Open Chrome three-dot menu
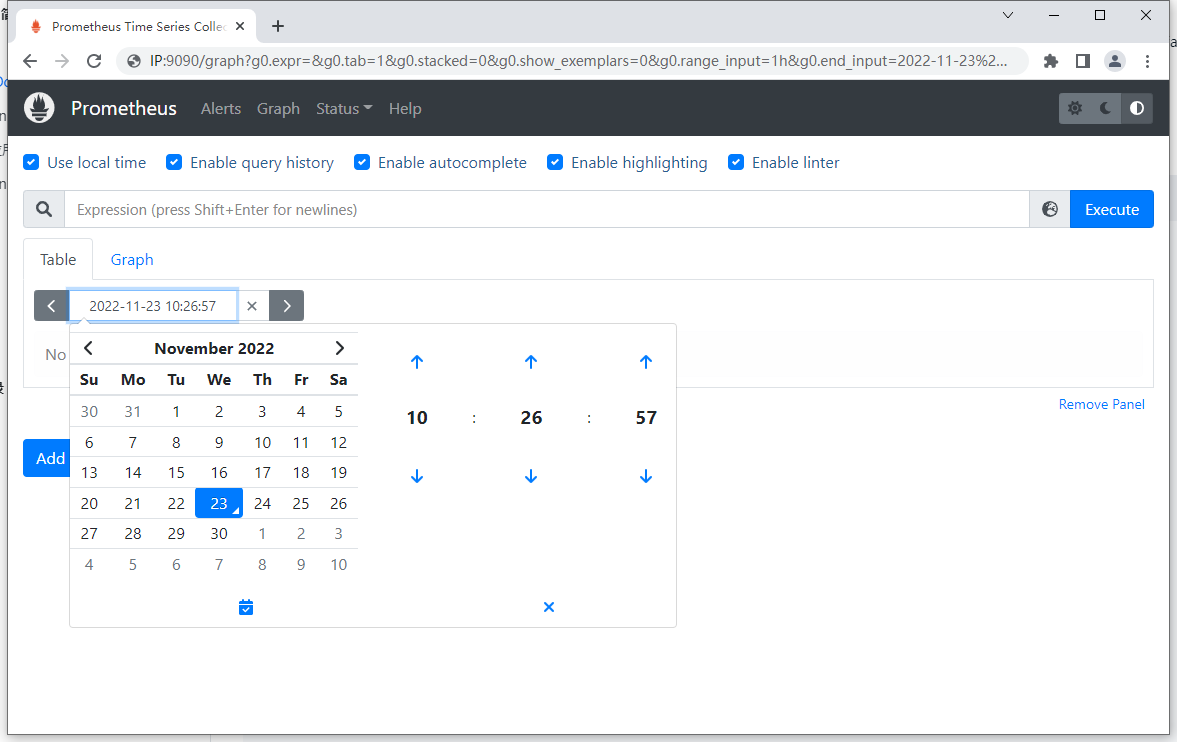1177x742 pixels. pos(1147,61)
